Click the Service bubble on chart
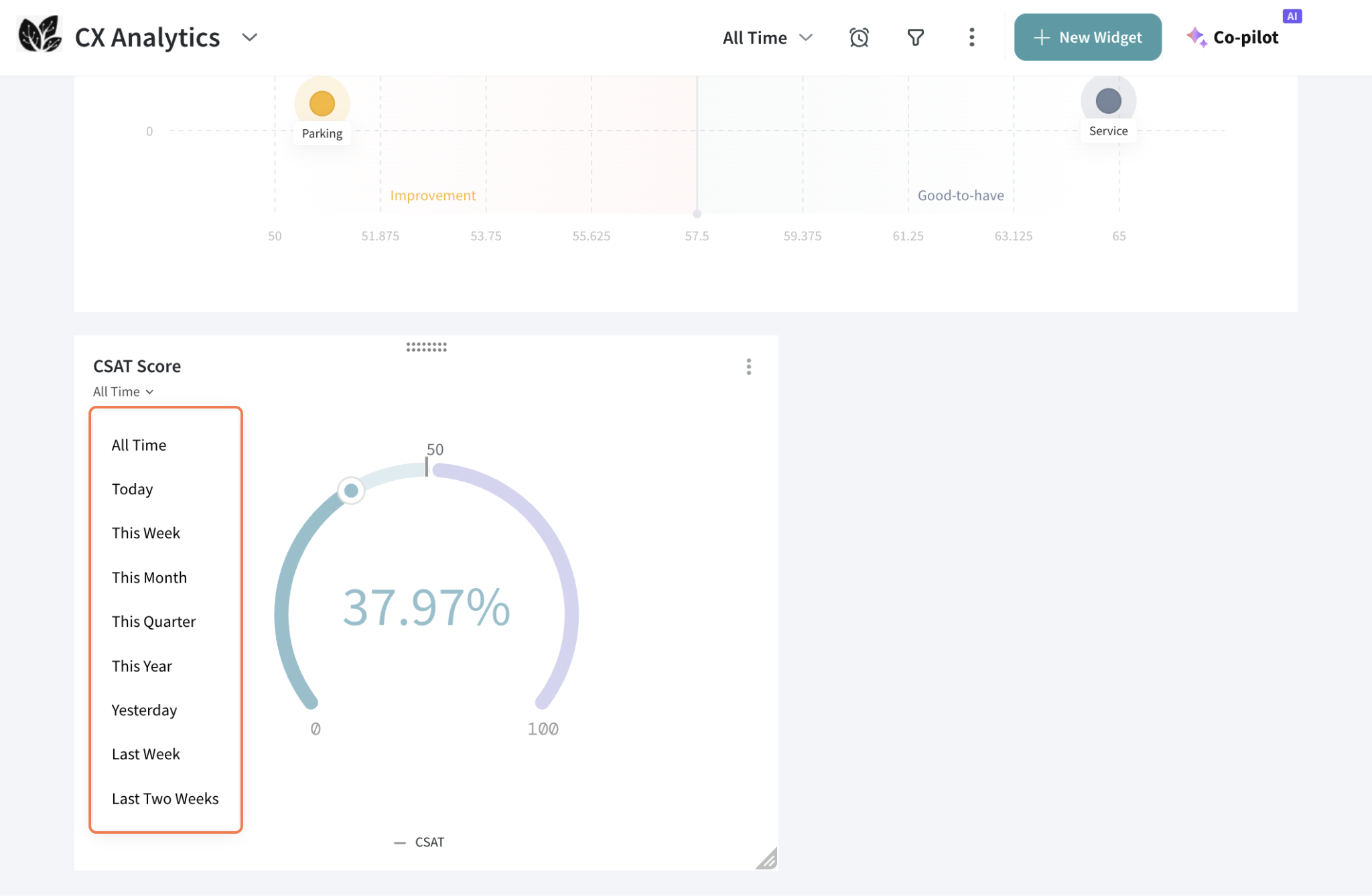 coord(1108,101)
